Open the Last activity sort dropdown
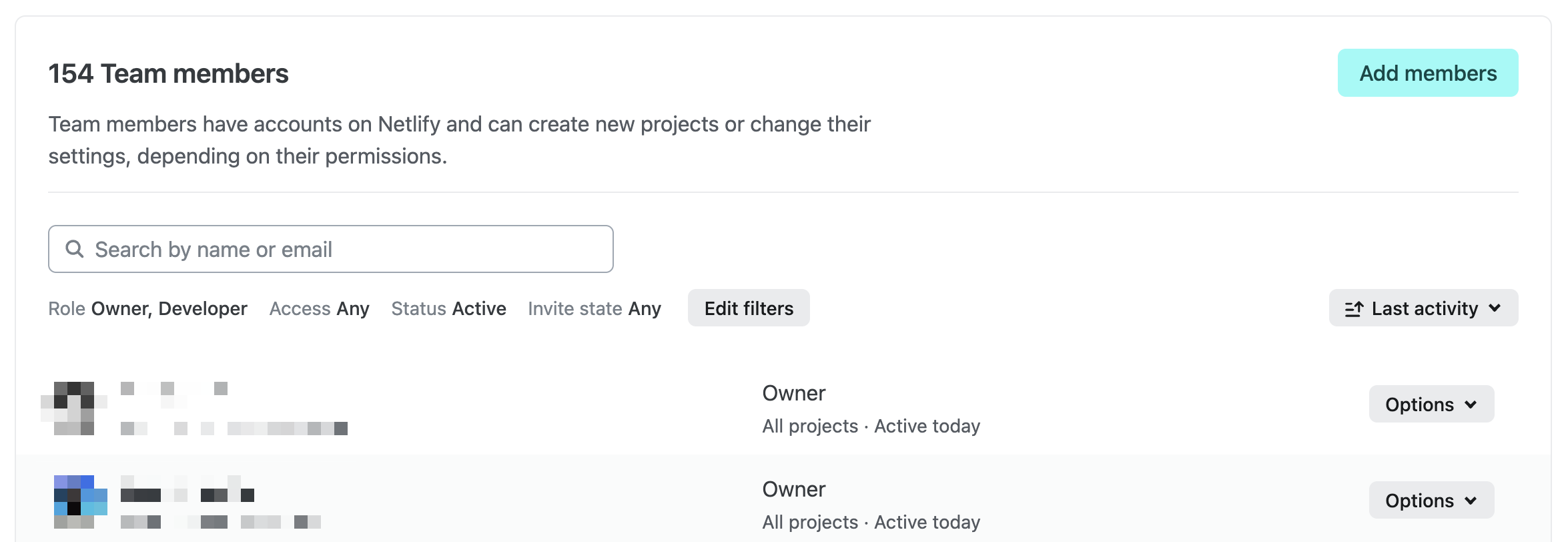This screenshot has width=1568, height=542. coord(1423,308)
